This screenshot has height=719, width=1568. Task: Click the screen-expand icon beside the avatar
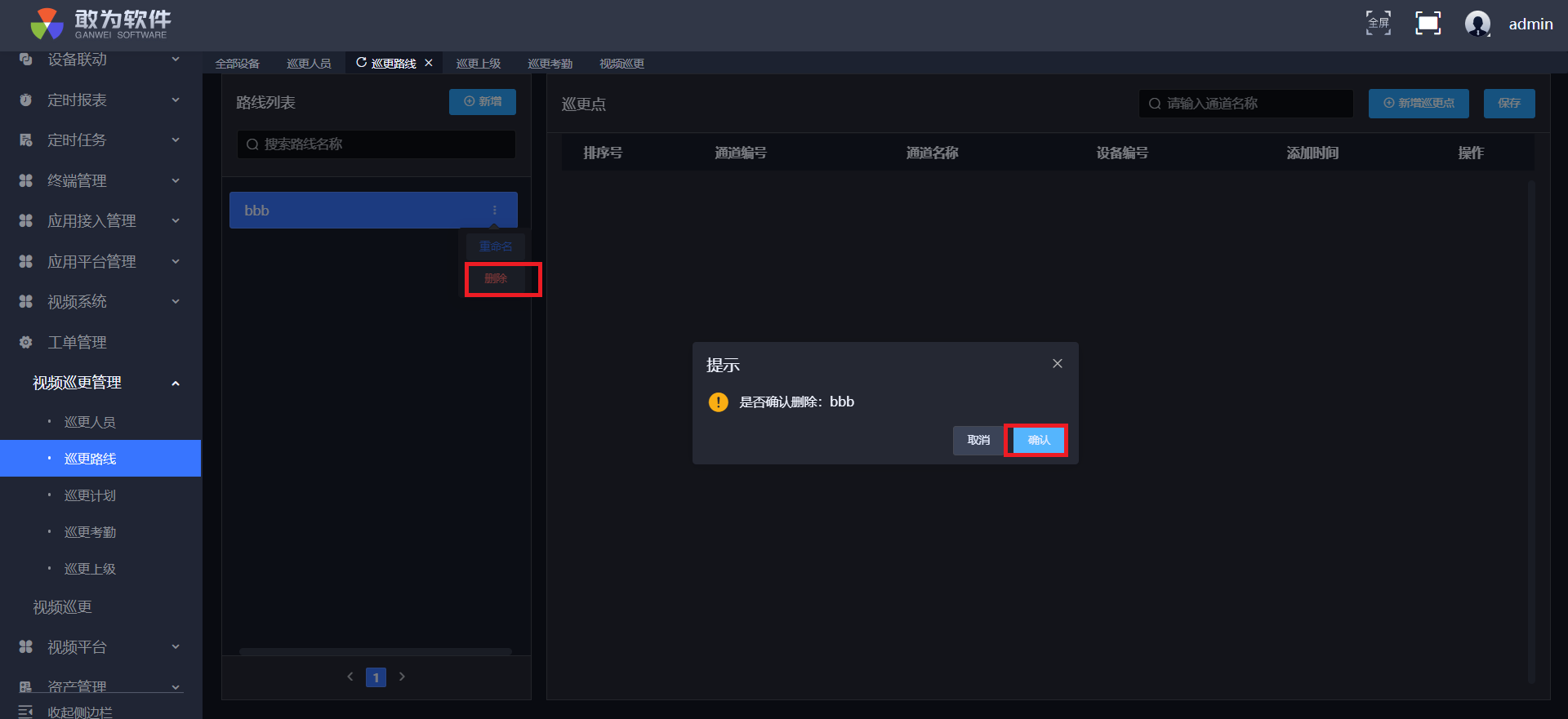(1428, 23)
